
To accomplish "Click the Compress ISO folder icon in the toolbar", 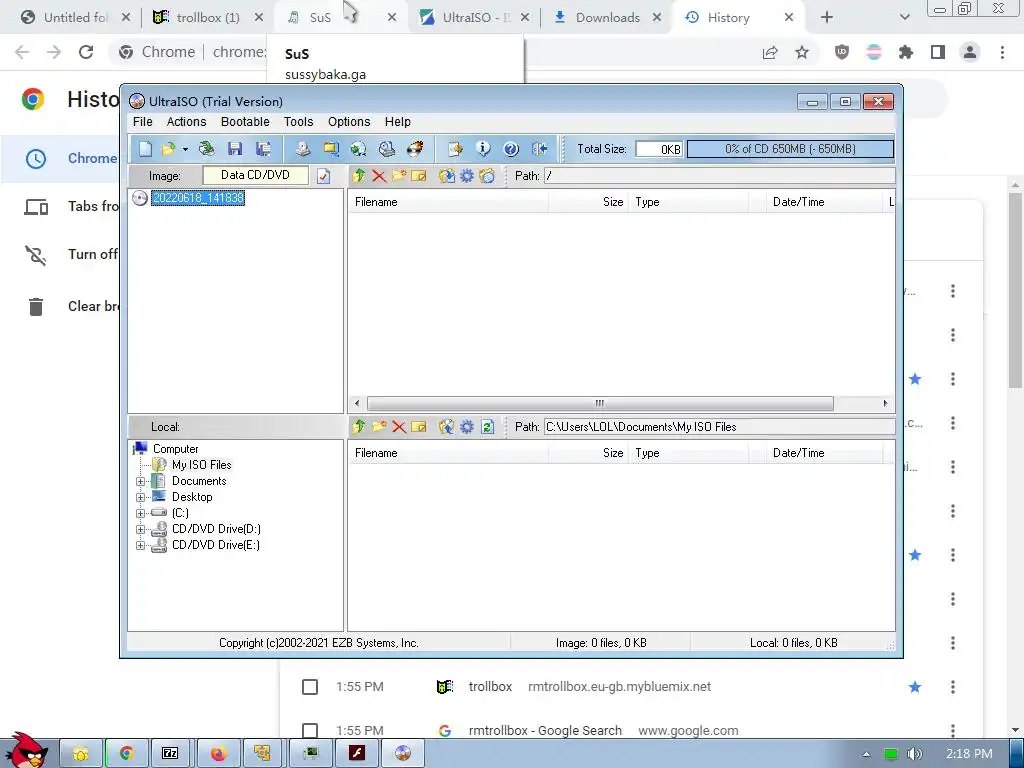I will 331,150.
